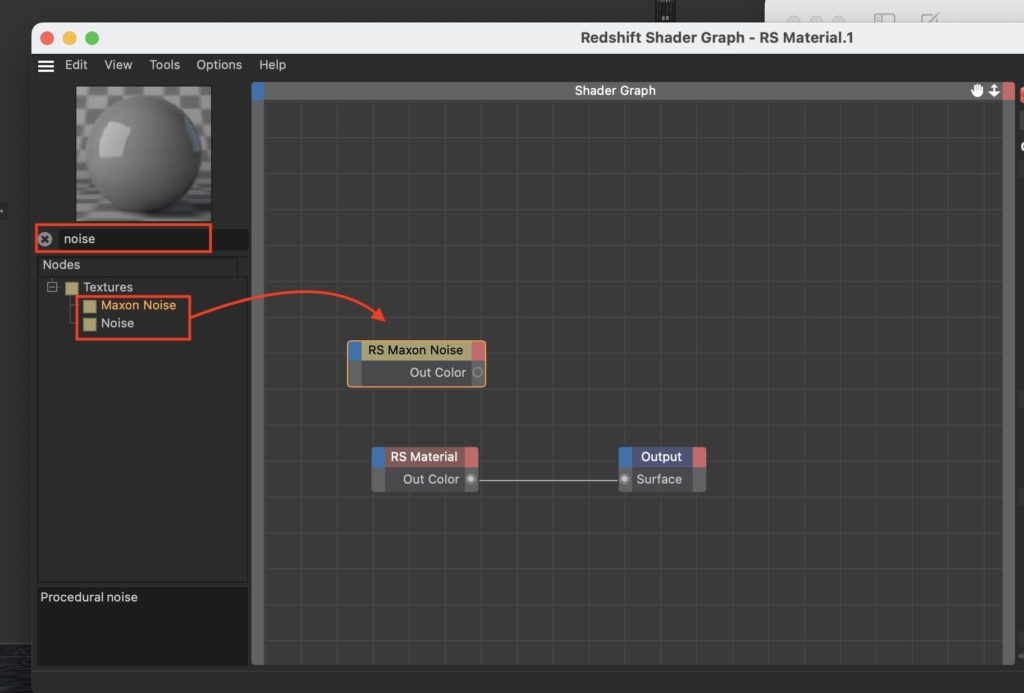Open the Options menu
The height and width of the screenshot is (693, 1024).
(x=219, y=65)
